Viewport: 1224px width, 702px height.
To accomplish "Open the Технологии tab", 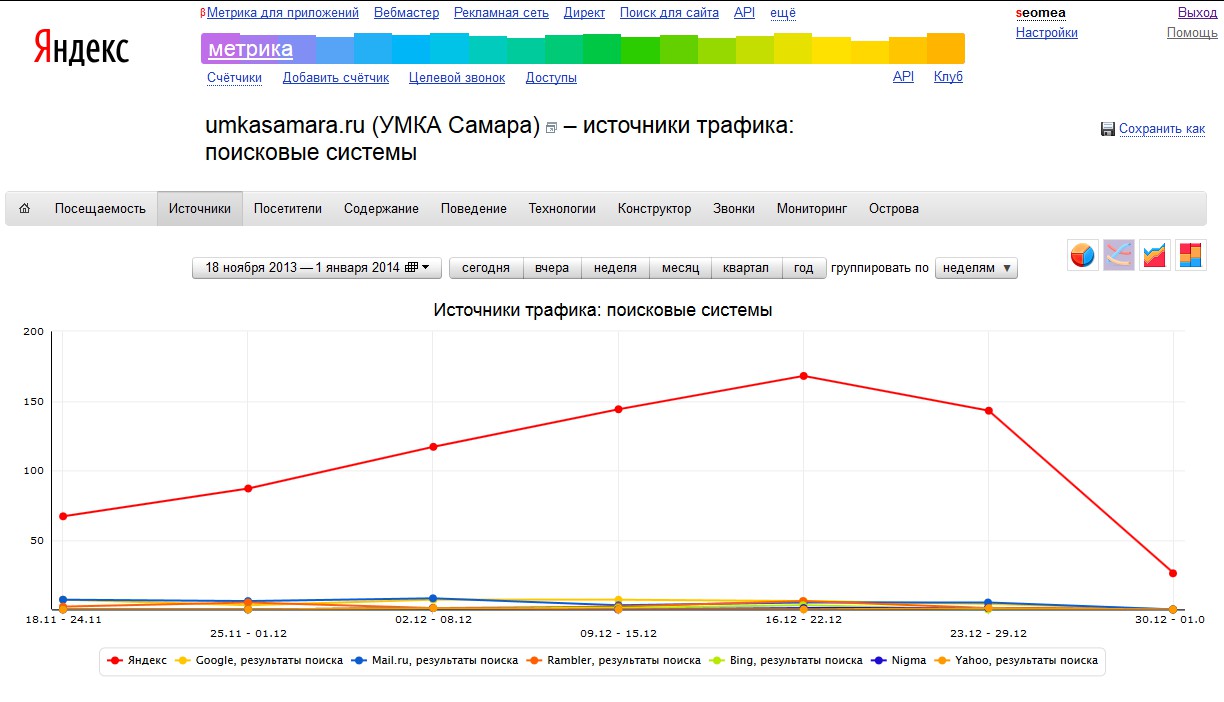I will click(x=562, y=208).
